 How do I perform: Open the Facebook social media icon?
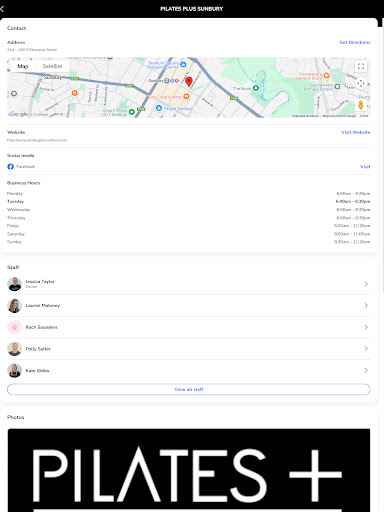point(11,166)
